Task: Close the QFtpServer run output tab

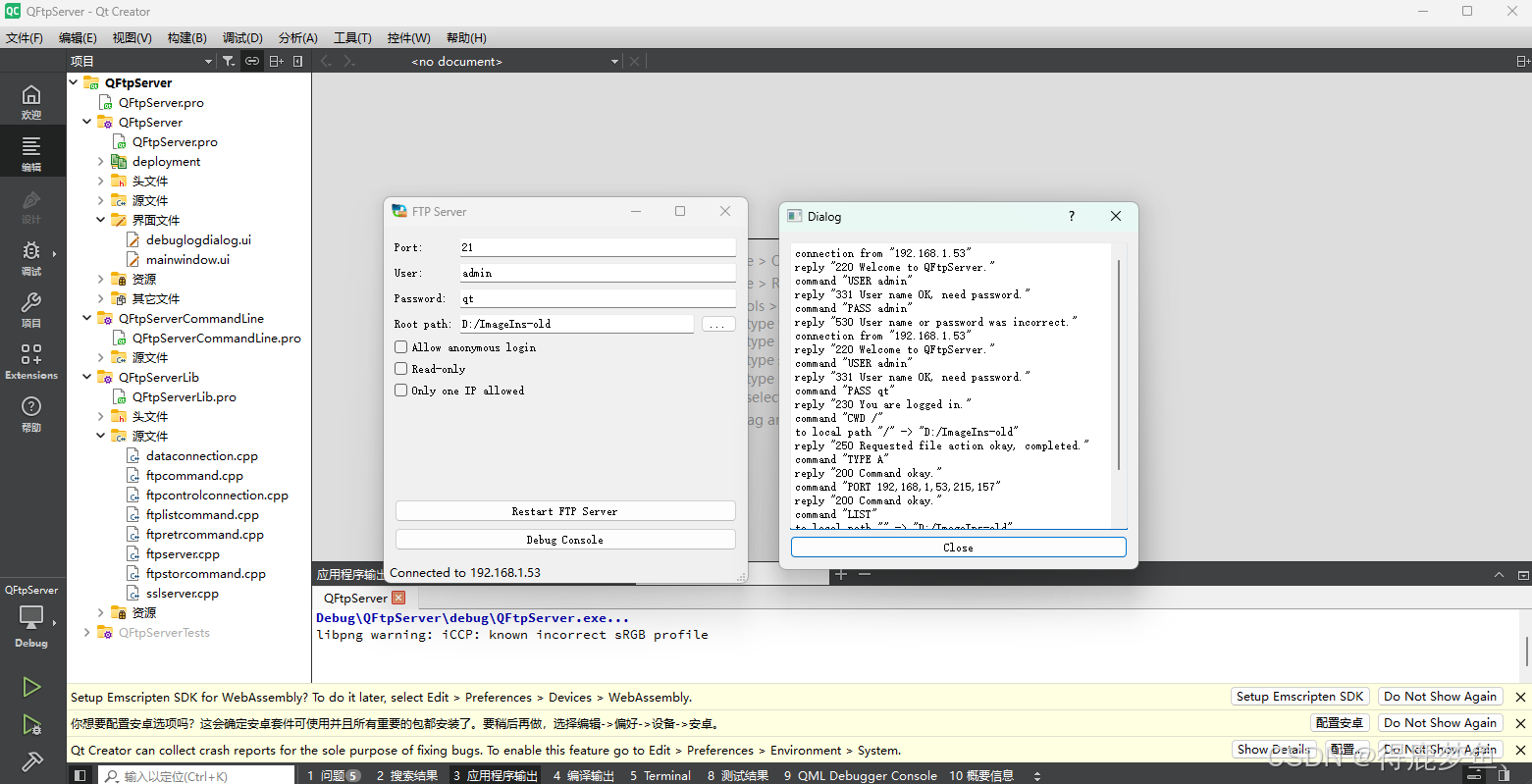Action: 398,598
